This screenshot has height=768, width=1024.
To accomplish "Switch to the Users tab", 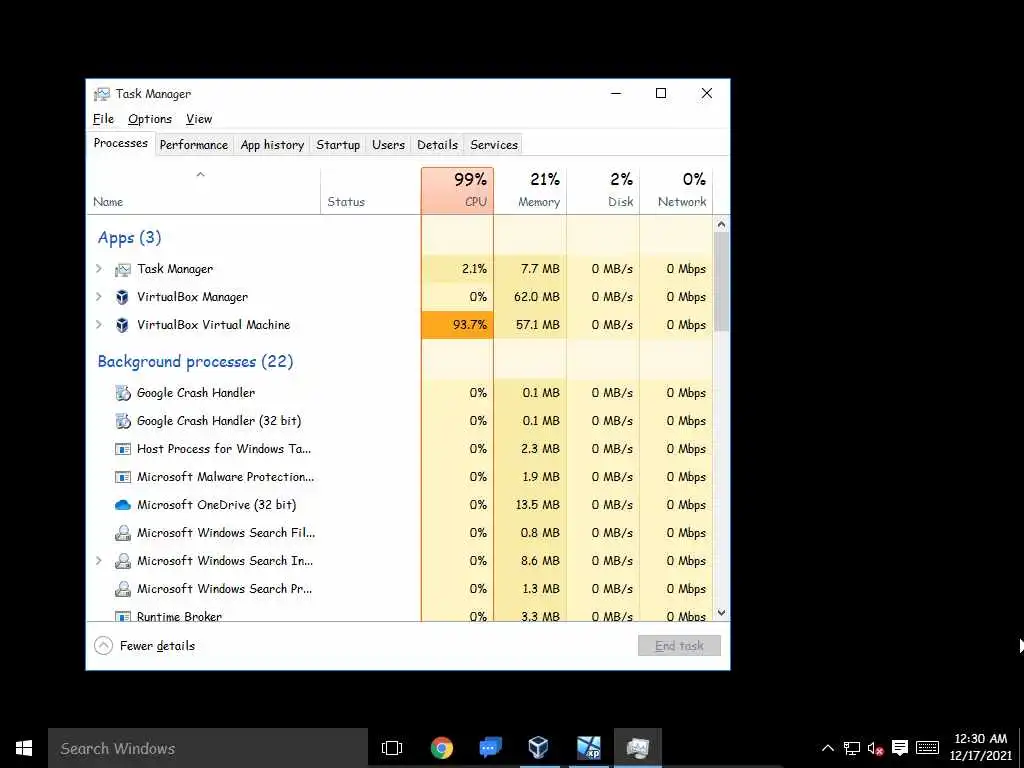I will pyautogui.click(x=389, y=145).
